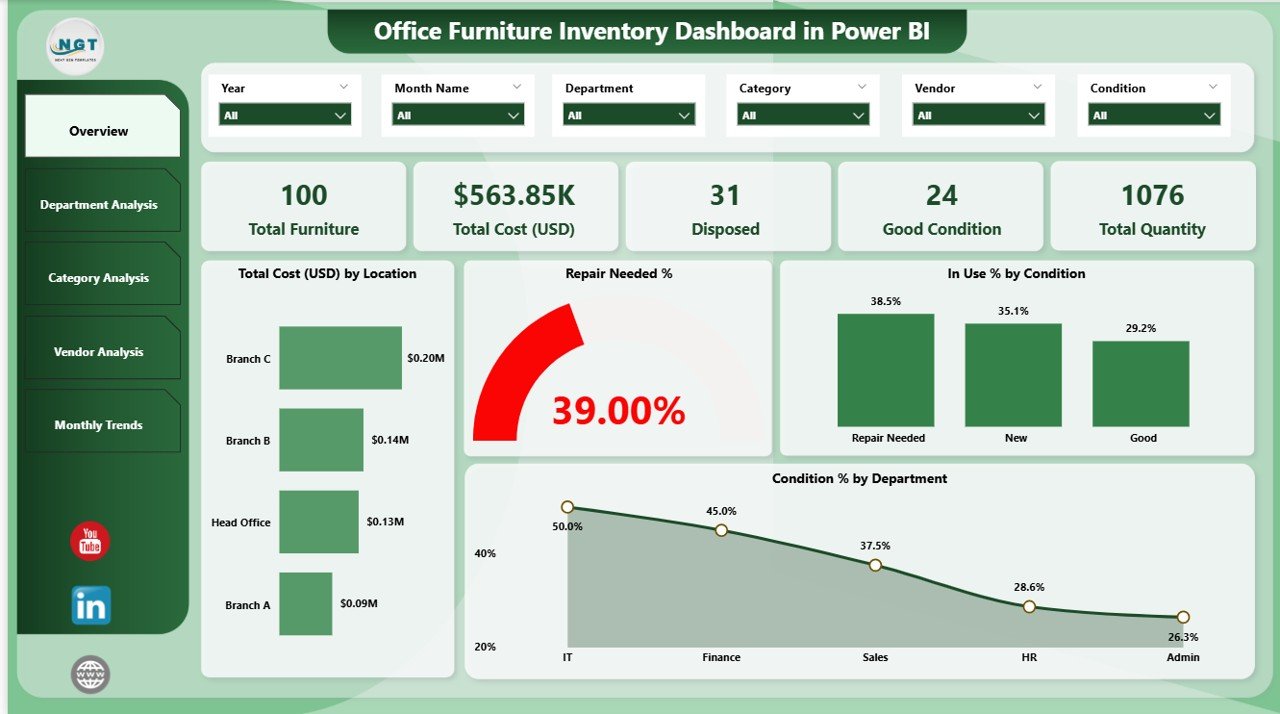Switch to Department Analysis page
1280x714 pixels.
click(x=99, y=205)
